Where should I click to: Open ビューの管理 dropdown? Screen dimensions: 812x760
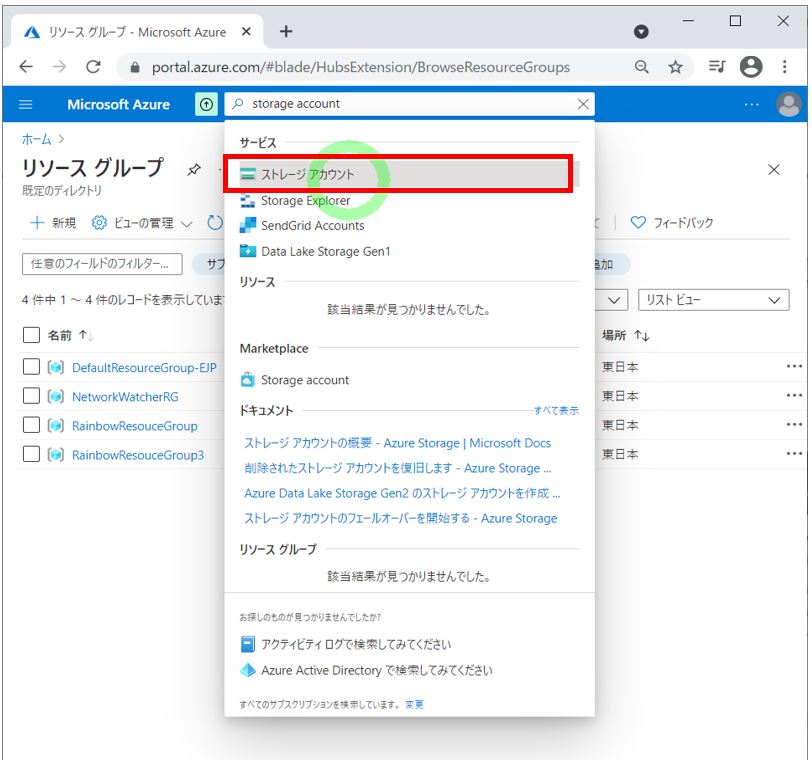142,223
